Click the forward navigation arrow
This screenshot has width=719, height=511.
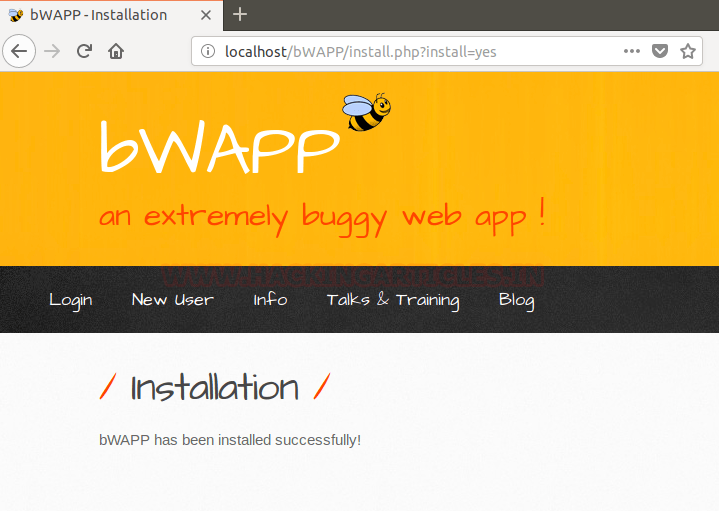[x=53, y=51]
